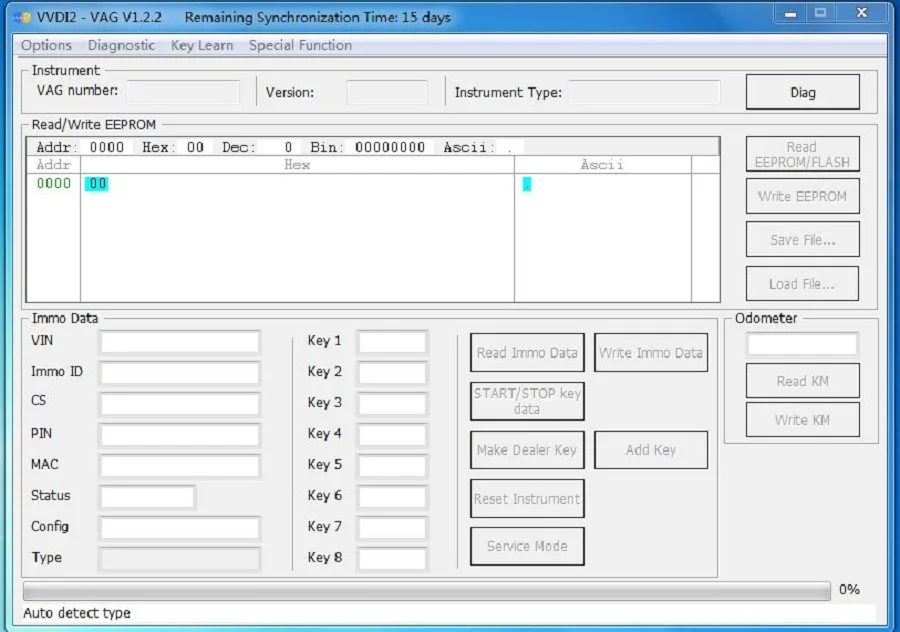Open the Options menu
Viewport: 900px width, 632px height.
(46, 45)
